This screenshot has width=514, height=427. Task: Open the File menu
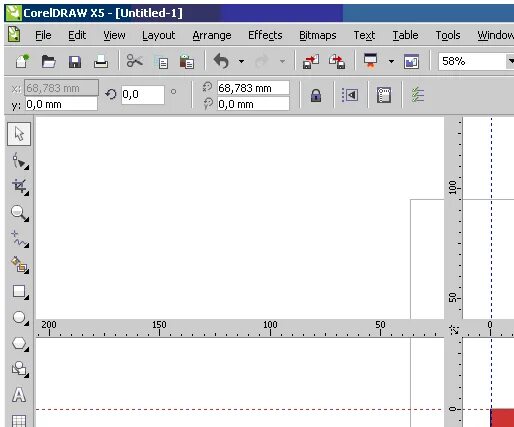43,35
